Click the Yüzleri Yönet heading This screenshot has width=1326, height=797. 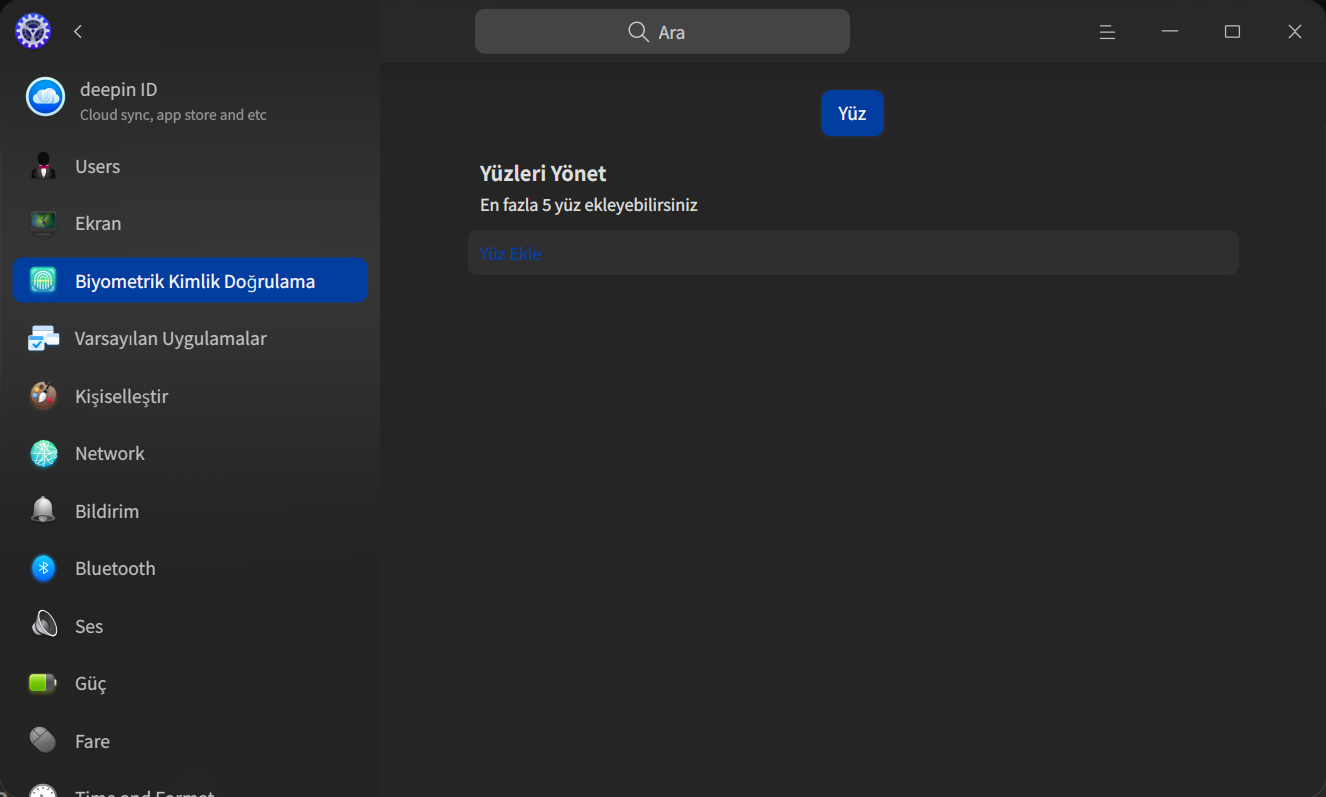click(x=543, y=173)
